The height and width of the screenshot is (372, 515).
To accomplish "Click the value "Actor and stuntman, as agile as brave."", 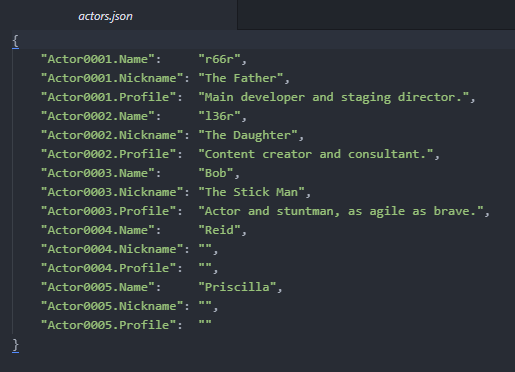I will pyautogui.click(x=341, y=211).
